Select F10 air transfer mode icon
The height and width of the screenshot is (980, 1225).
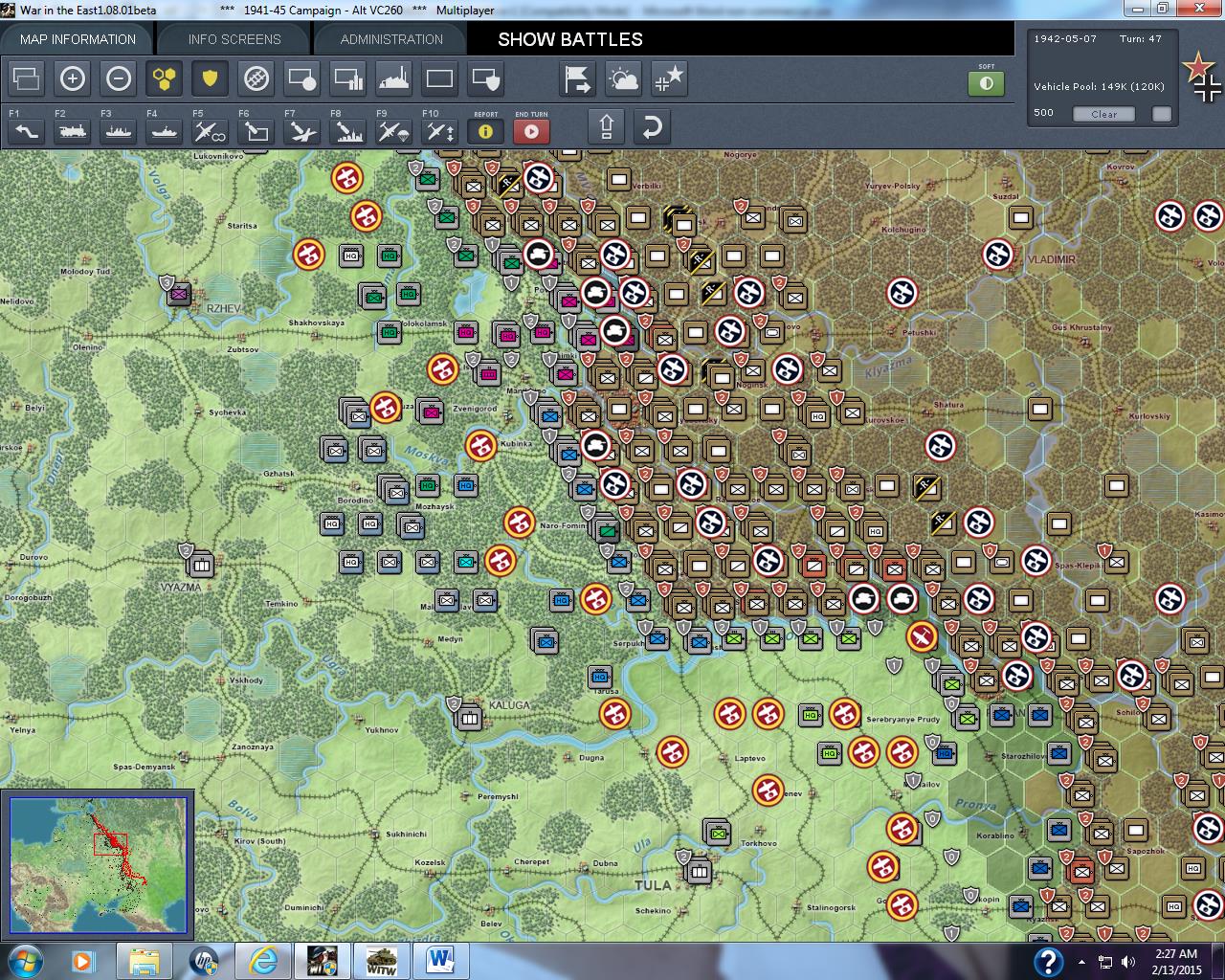[439, 131]
